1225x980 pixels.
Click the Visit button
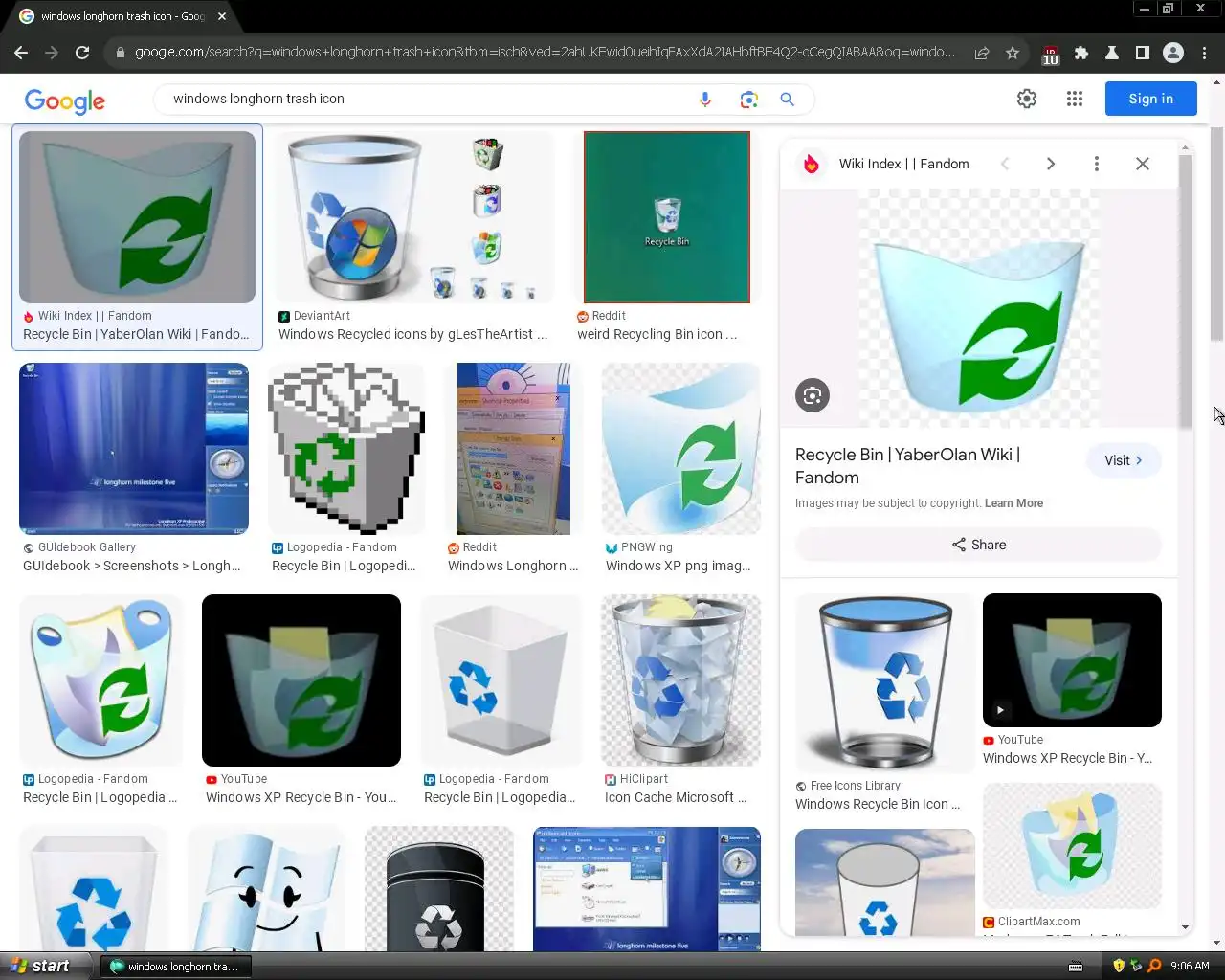pyautogui.click(x=1124, y=460)
